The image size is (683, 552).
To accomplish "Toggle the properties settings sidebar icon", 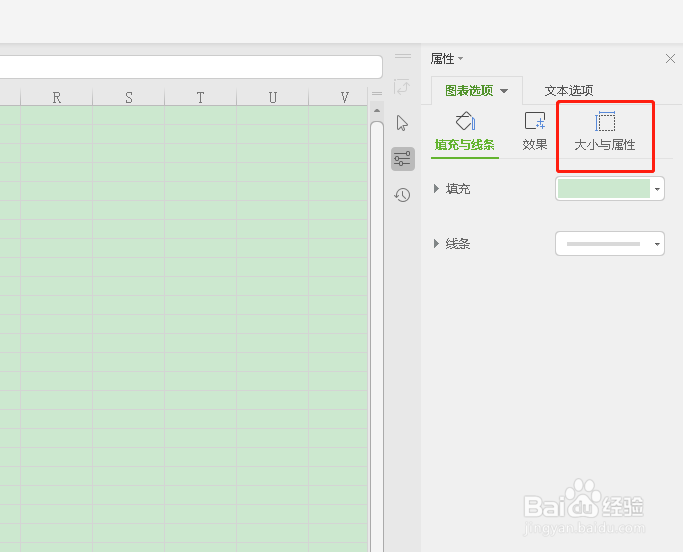I will tap(402, 159).
